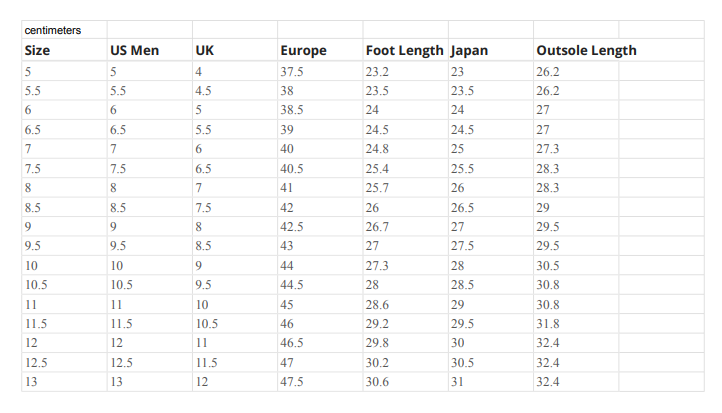The image size is (722, 413).
Task: Click Foot Length 25.7 cell
Action: (x=405, y=188)
